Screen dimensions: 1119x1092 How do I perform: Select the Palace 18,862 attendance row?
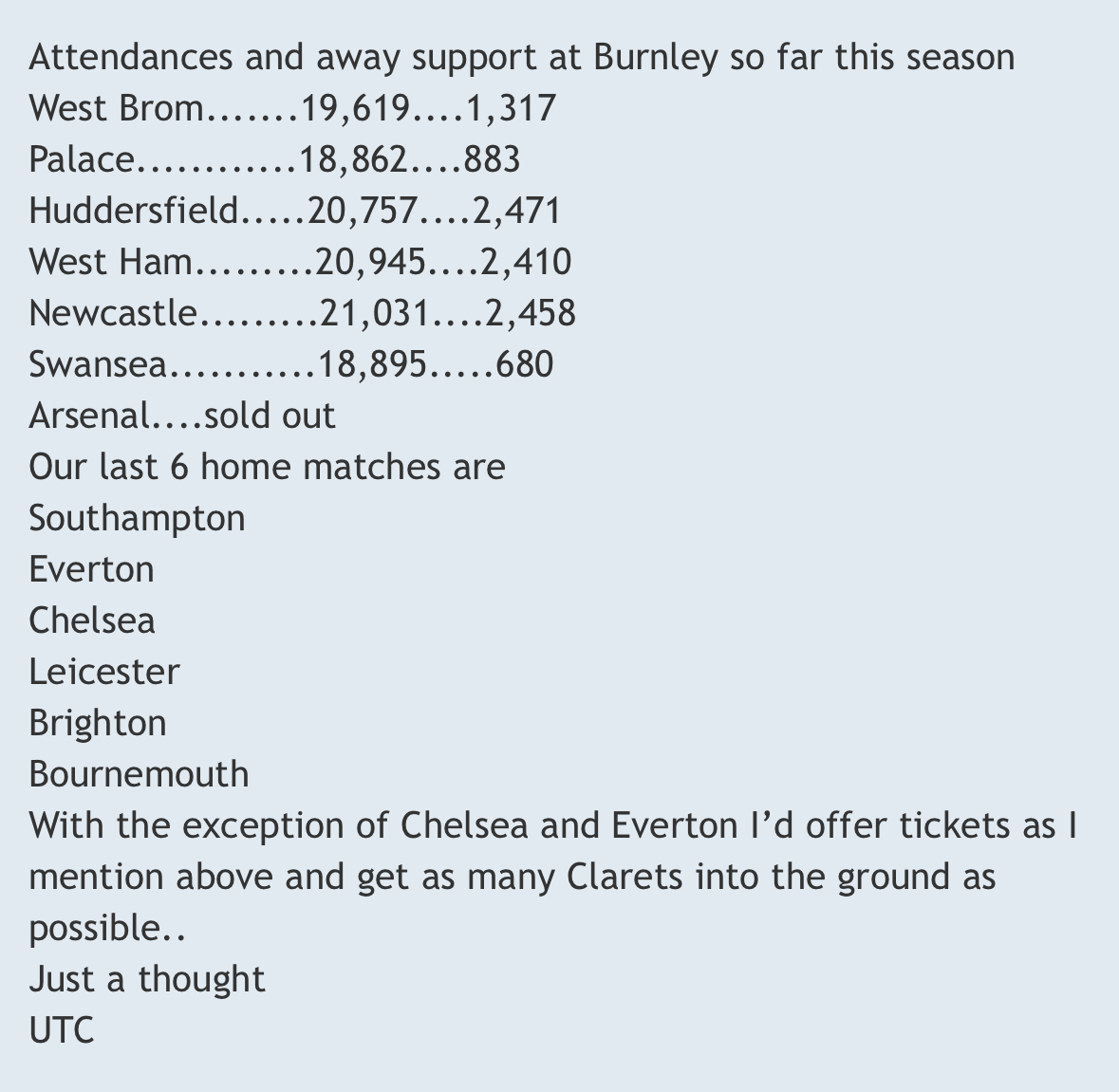coord(274,159)
